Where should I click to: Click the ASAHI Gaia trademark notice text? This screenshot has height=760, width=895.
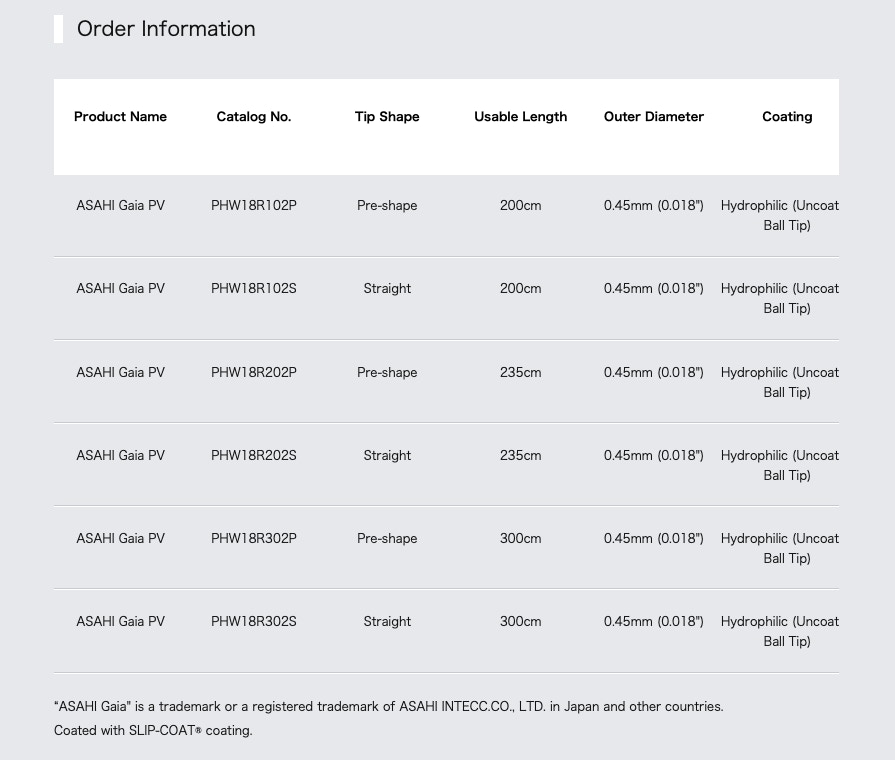pos(389,706)
